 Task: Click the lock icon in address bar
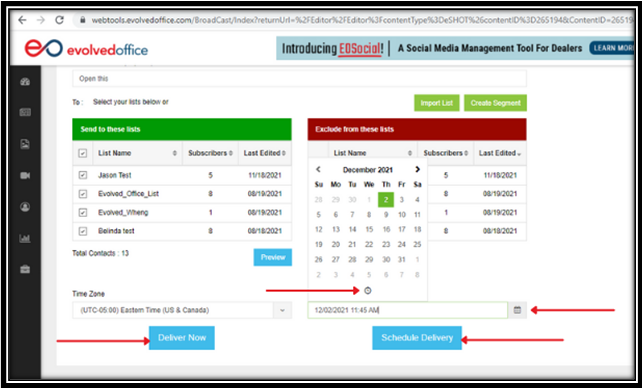[x=83, y=20]
